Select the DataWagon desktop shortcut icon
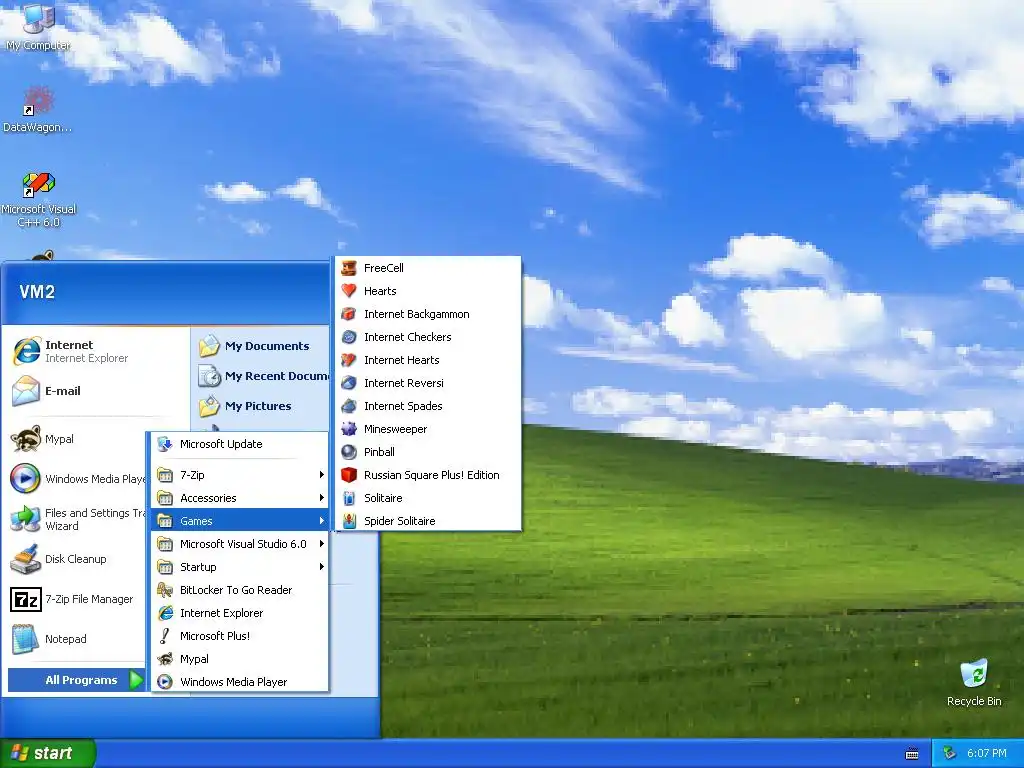Image resolution: width=1024 pixels, height=768 pixels. pos(38,110)
